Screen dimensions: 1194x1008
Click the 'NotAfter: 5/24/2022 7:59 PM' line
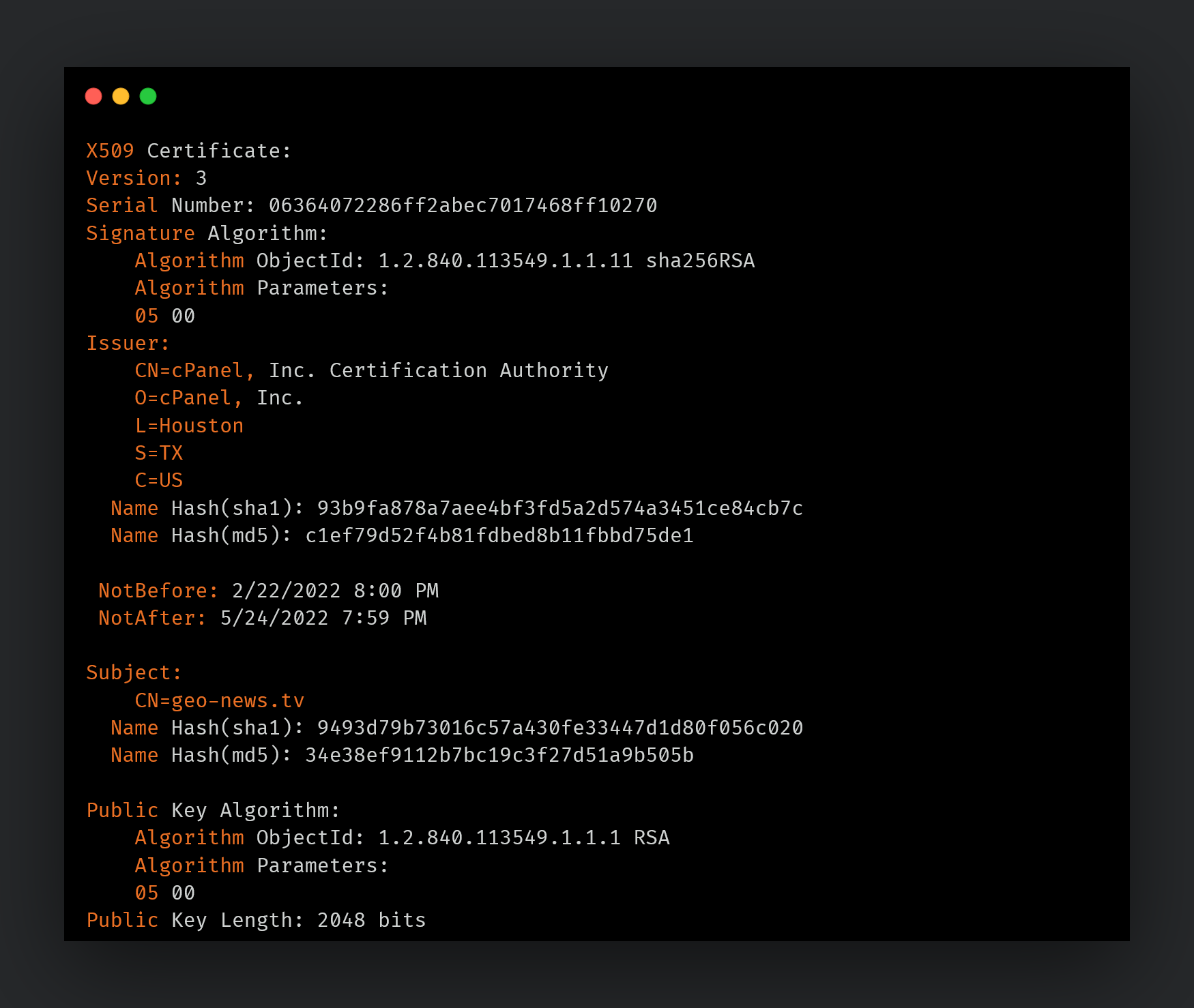[x=263, y=618]
